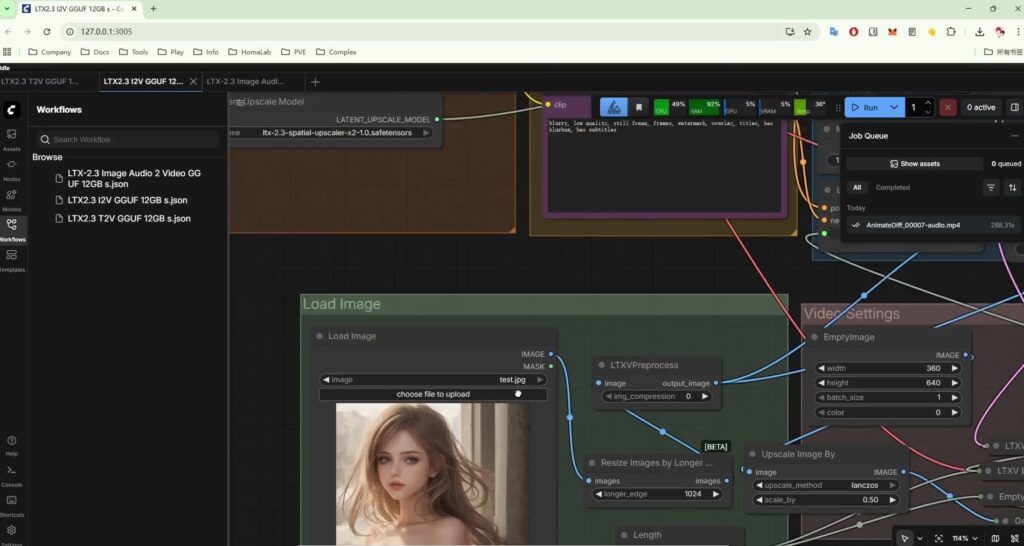Screen dimensions: 1024x546
Task: Switch to the LTX2.3 T2V GGUF tab
Action: [40, 81]
